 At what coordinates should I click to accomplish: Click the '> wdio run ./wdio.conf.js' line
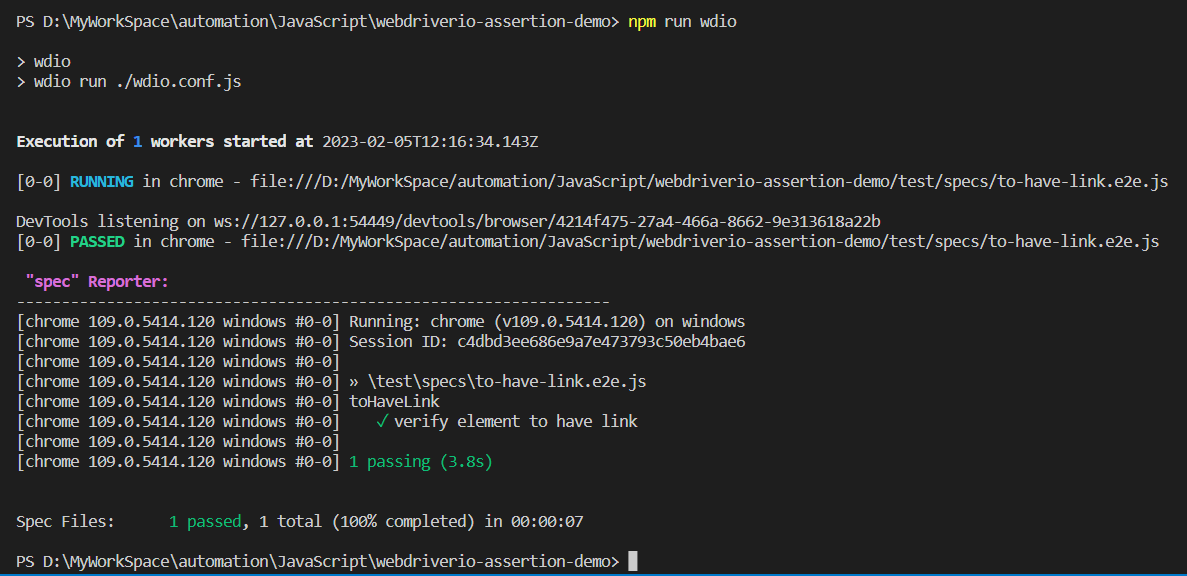(x=129, y=81)
